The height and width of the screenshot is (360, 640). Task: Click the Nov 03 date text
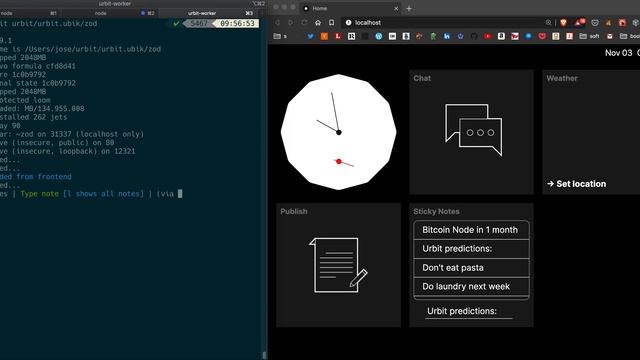pos(618,53)
